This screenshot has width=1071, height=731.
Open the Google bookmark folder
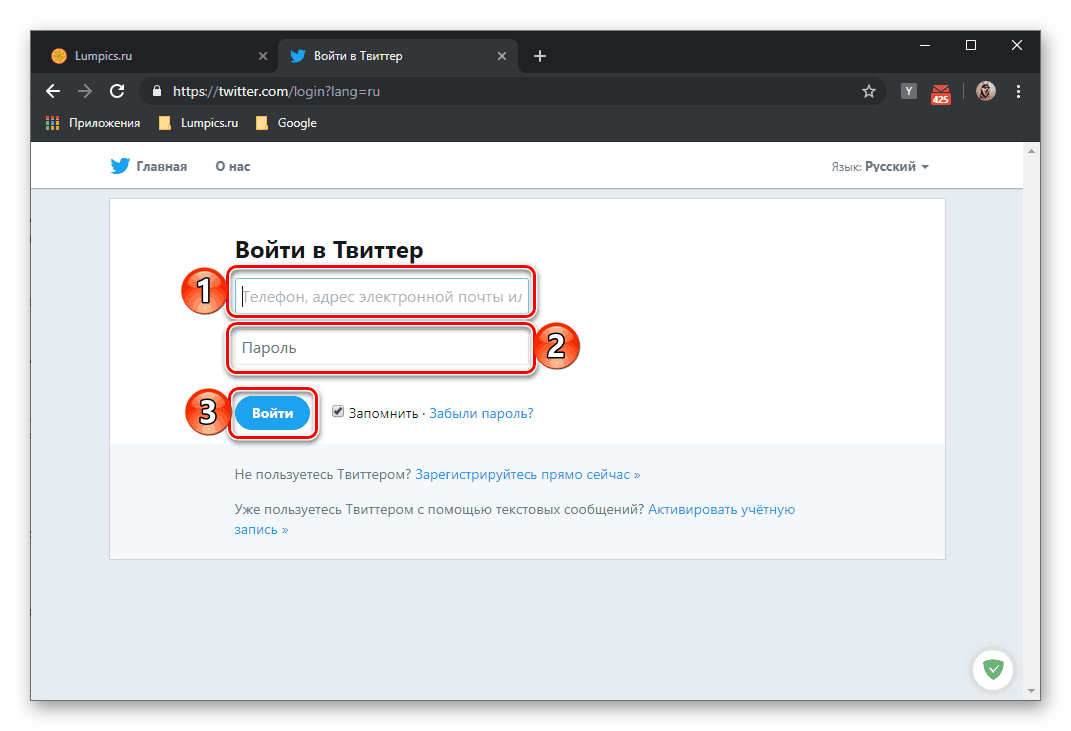[286, 123]
